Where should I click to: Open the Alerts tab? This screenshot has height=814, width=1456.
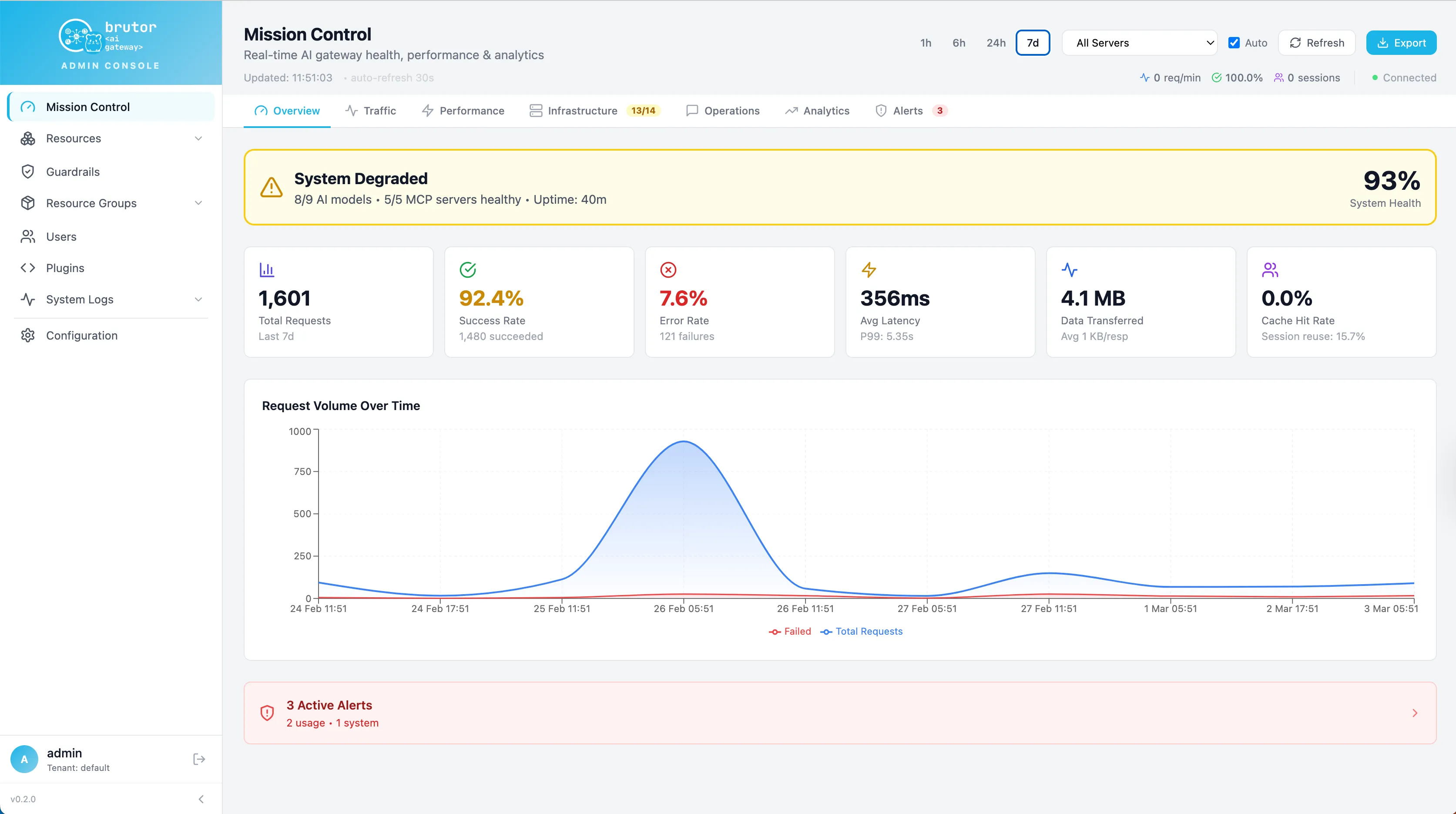click(x=911, y=111)
